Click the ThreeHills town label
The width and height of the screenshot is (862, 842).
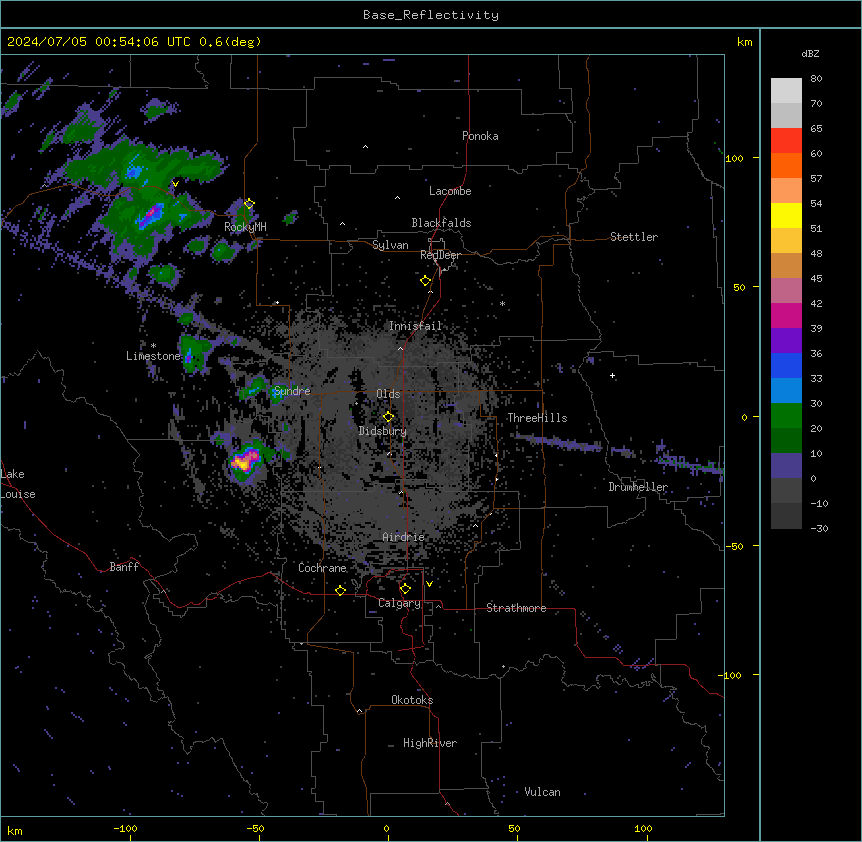coord(537,418)
